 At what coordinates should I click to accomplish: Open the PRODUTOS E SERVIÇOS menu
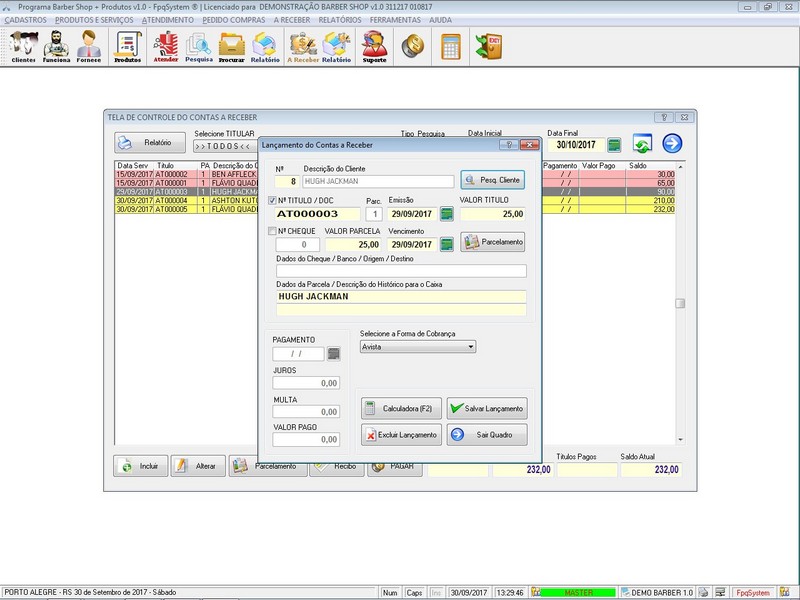94,20
